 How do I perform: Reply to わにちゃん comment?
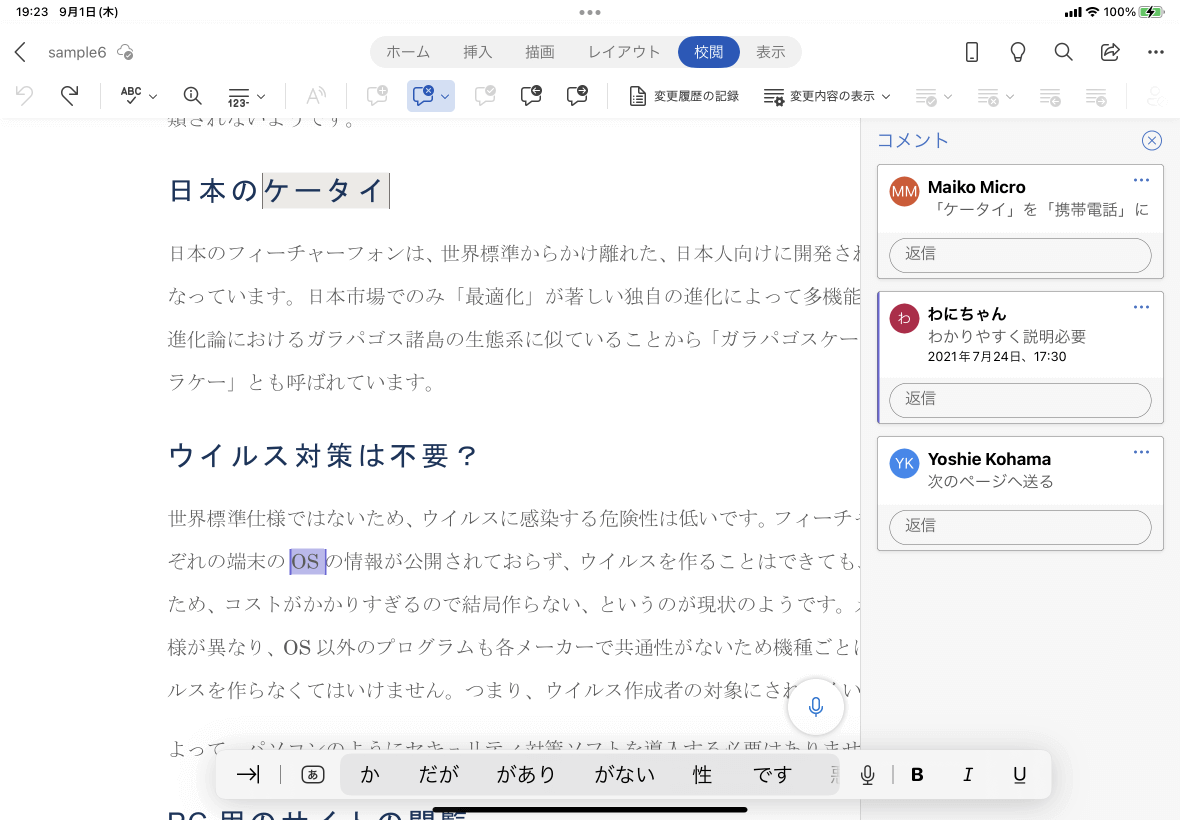click(x=1020, y=399)
